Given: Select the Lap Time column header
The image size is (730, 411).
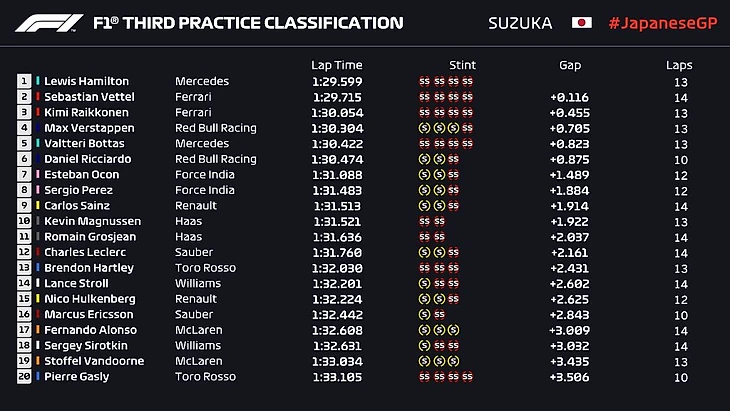Looking at the screenshot, I should click(337, 65).
